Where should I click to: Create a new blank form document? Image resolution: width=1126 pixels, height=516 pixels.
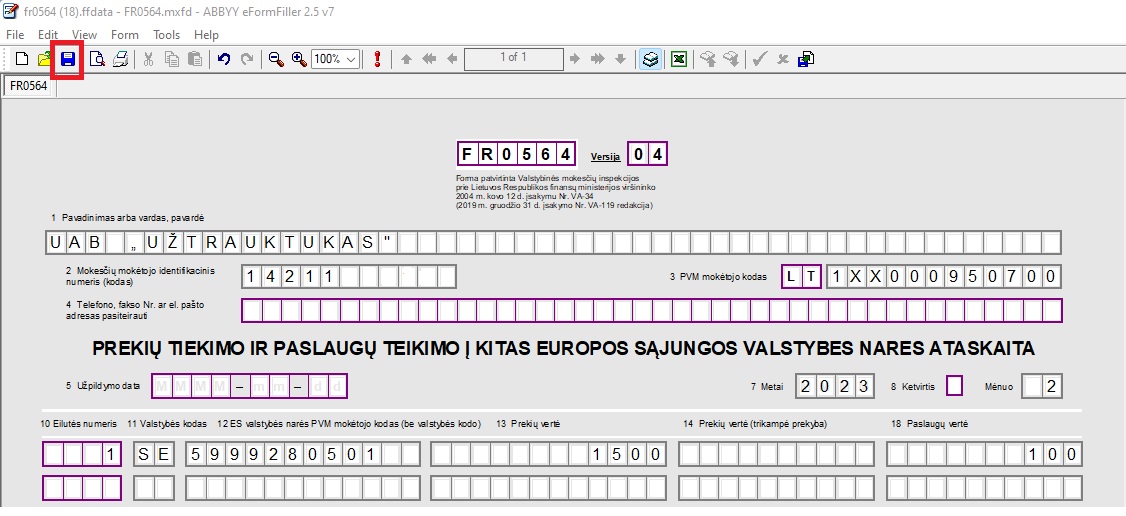(x=22, y=60)
